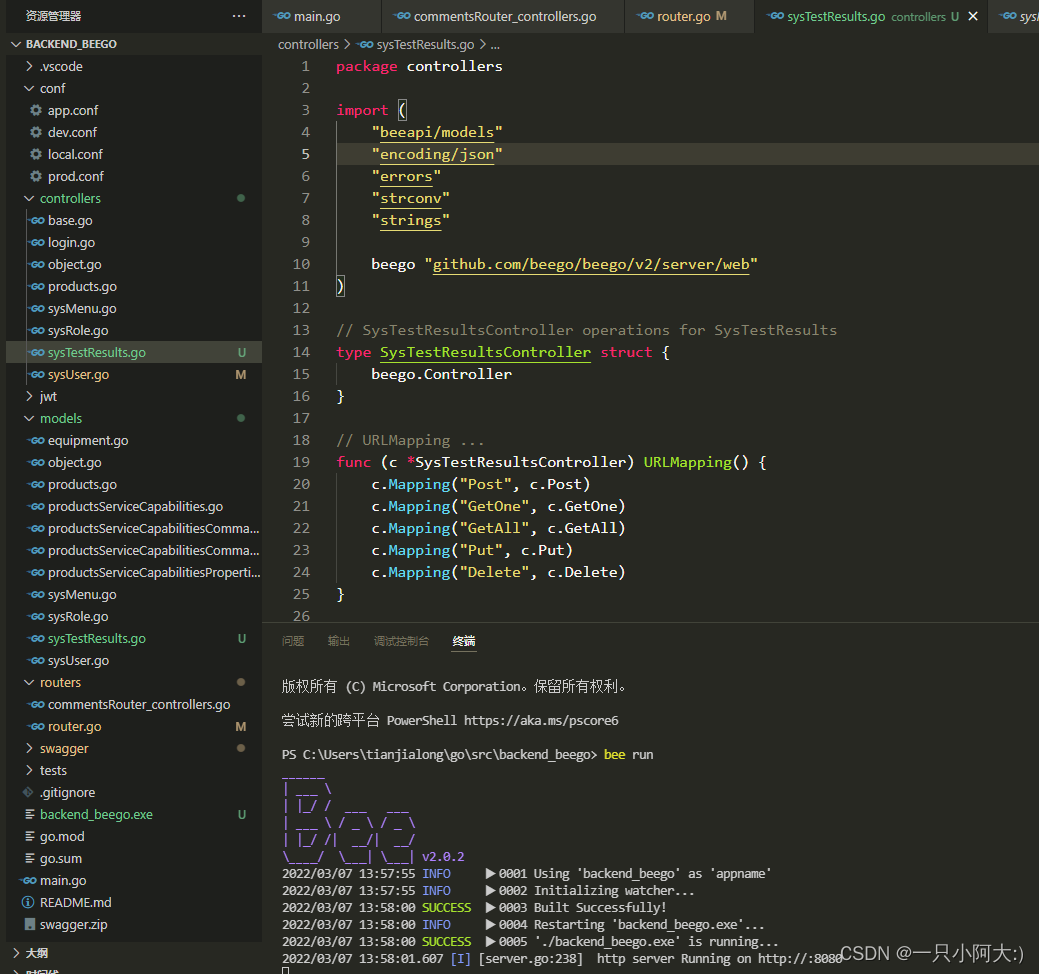Click Go icon of controllers products.go
The width and height of the screenshot is (1039, 974).
36,286
